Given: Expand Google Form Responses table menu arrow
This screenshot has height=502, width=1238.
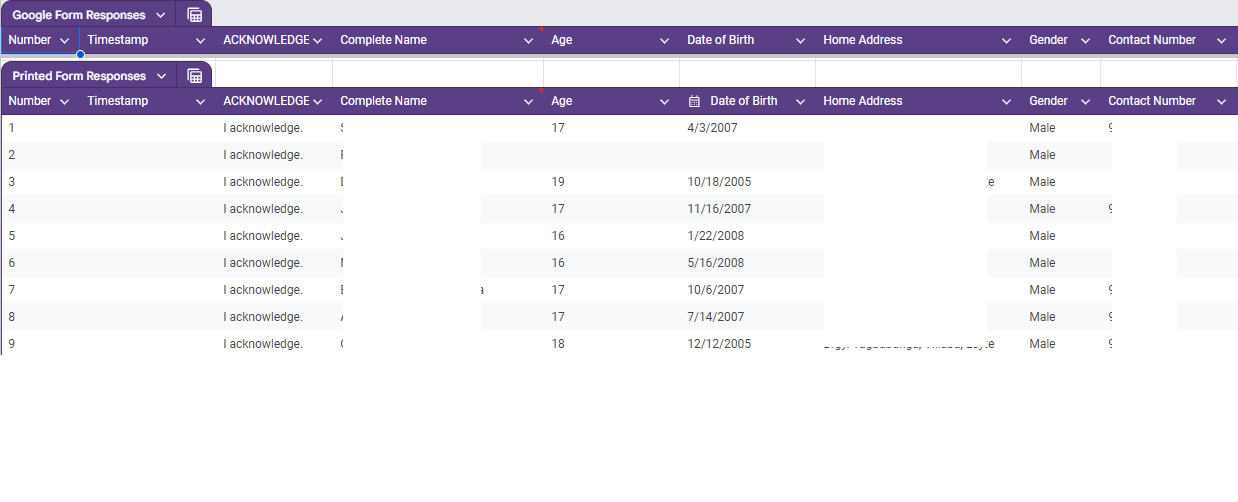Looking at the screenshot, I should [x=160, y=15].
